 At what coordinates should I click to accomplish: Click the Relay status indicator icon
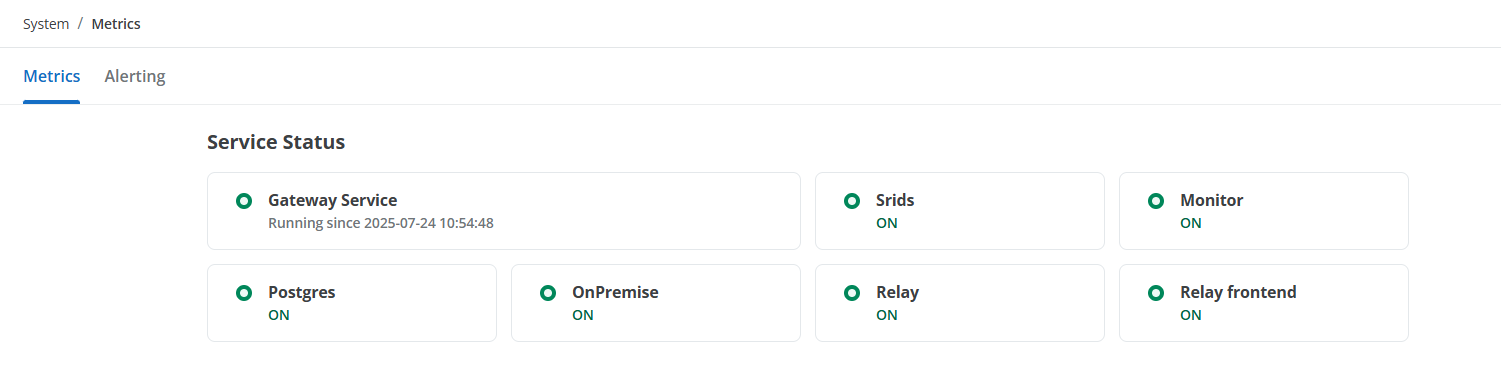pyautogui.click(x=852, y=293)
